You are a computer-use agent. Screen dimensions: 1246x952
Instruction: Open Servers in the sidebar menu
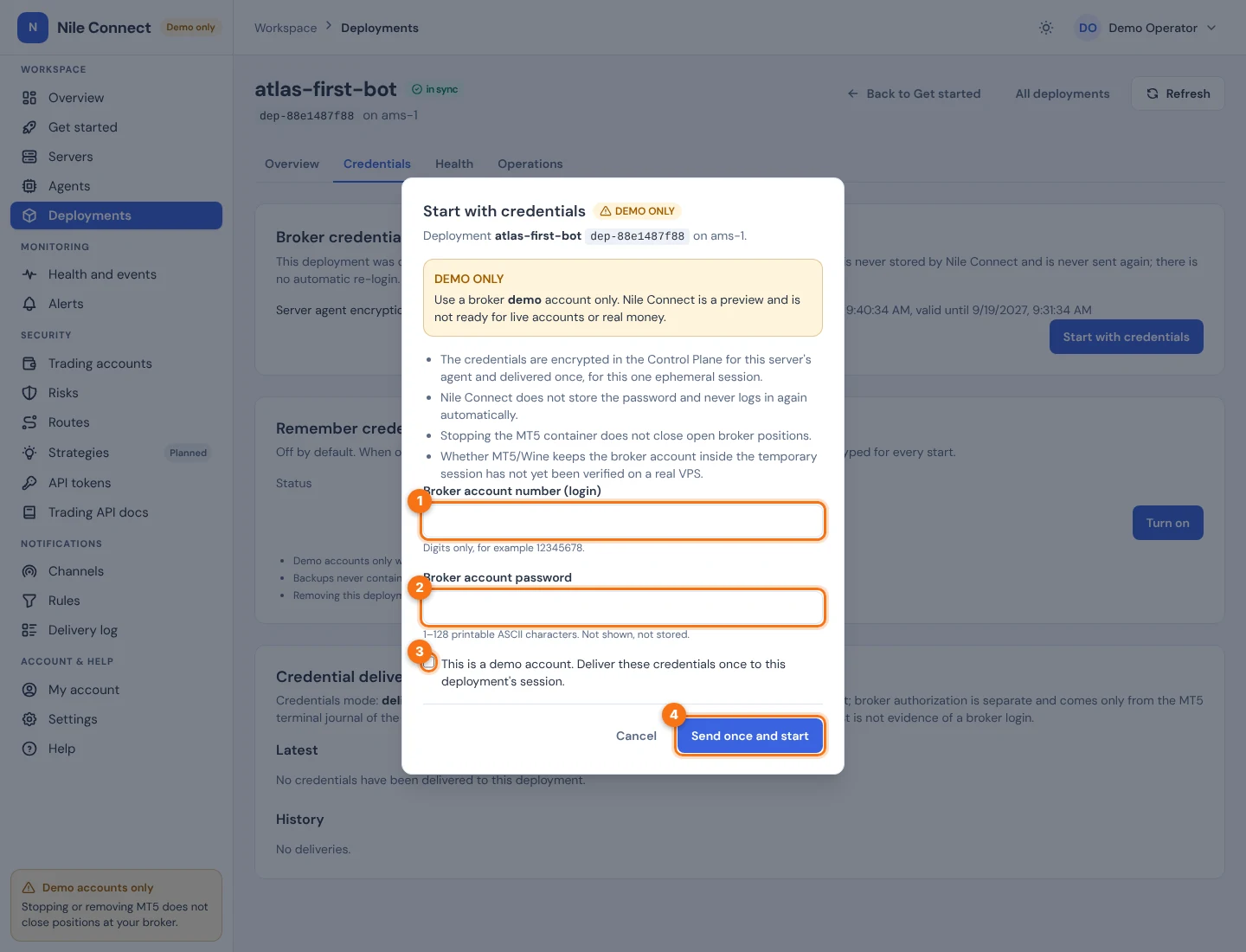[116, 157]
